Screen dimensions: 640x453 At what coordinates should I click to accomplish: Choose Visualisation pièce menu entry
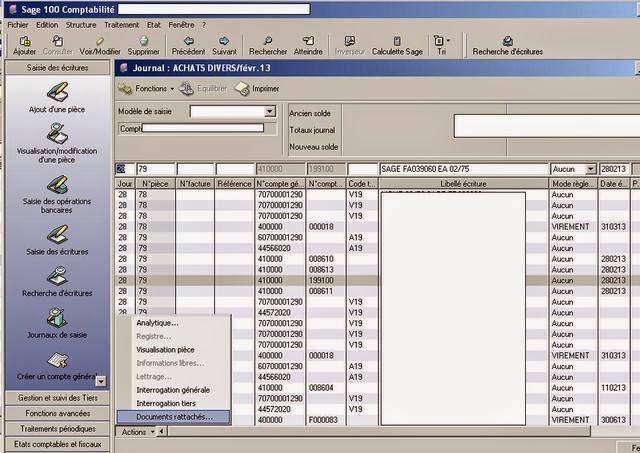coord(174,350)
